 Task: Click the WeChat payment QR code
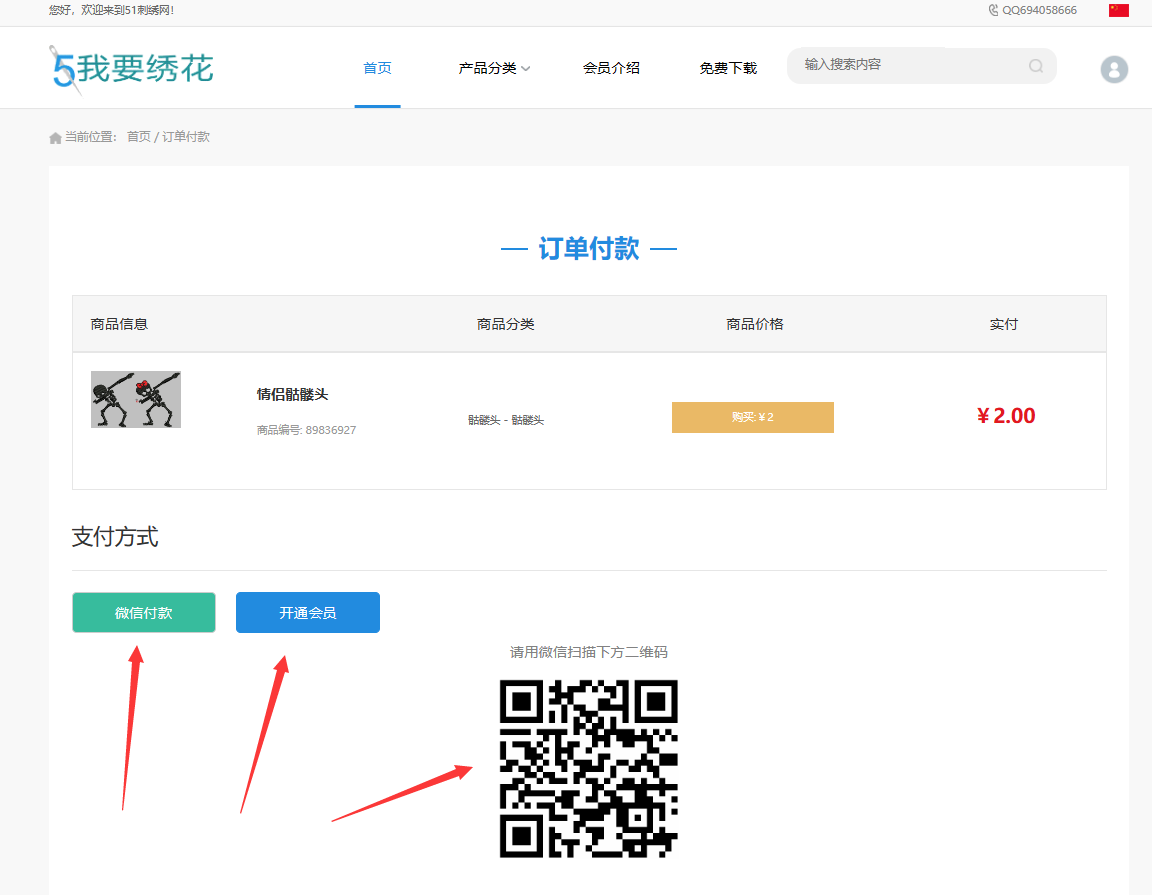588,769
